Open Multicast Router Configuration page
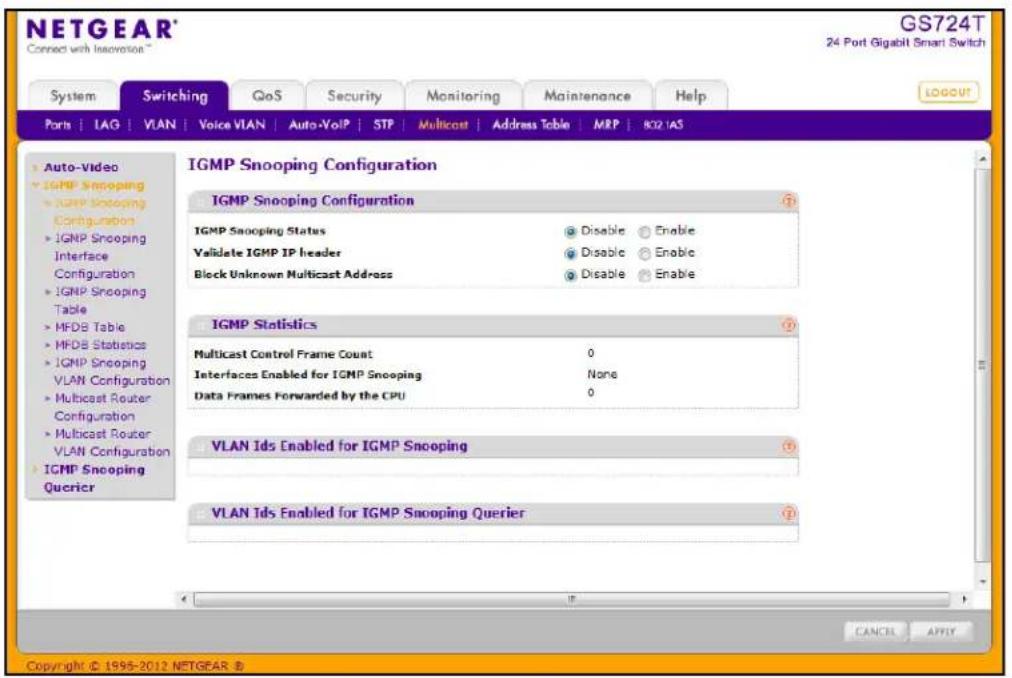This screenshot has width=1012, height=678. (102, 407)
